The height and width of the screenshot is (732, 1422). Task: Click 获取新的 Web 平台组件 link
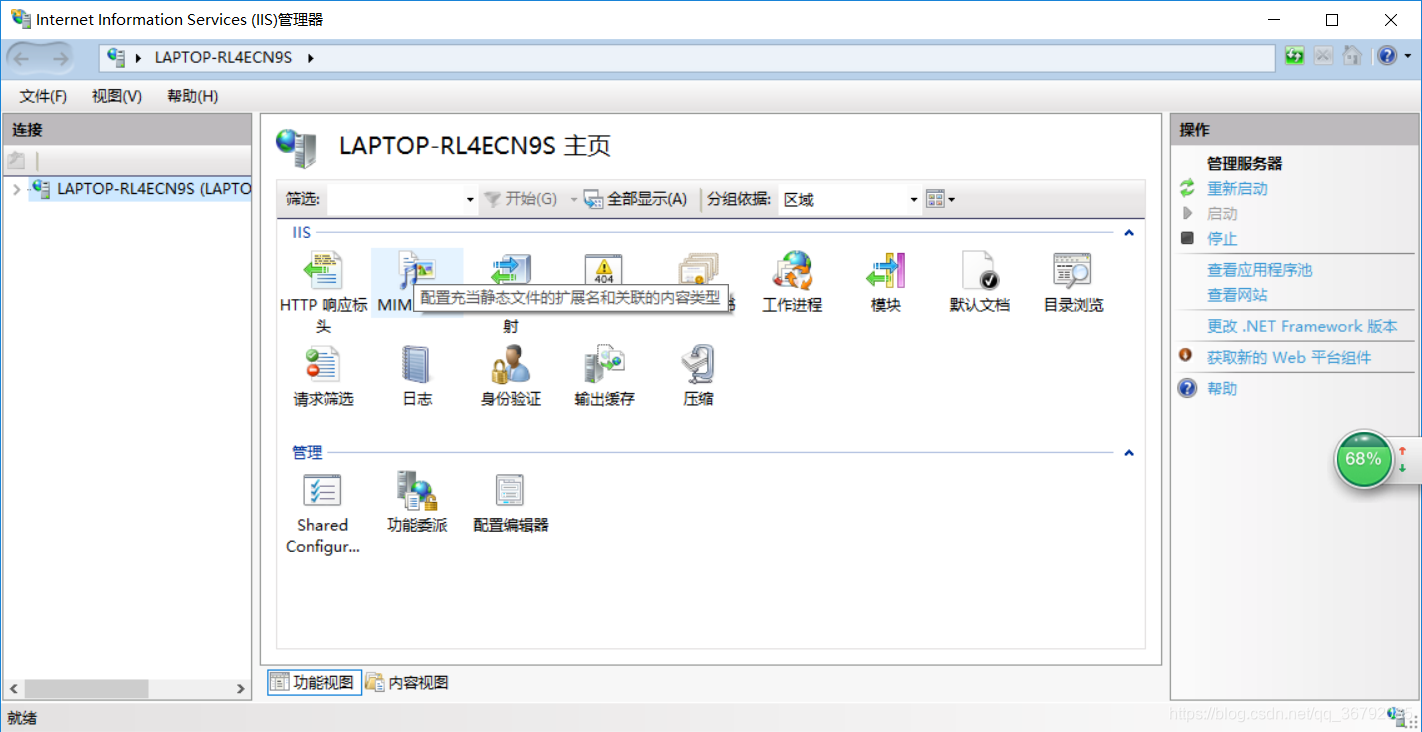1289,357
